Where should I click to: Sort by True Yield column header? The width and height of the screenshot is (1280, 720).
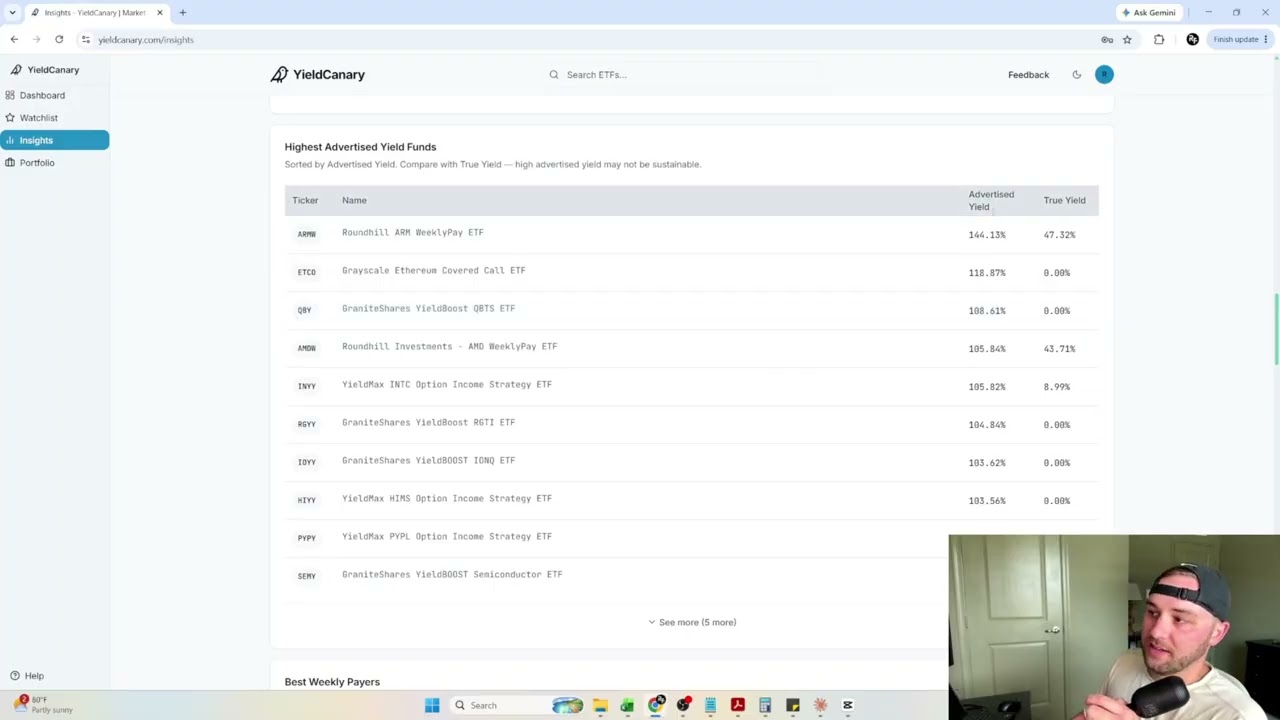(1064, 201)
